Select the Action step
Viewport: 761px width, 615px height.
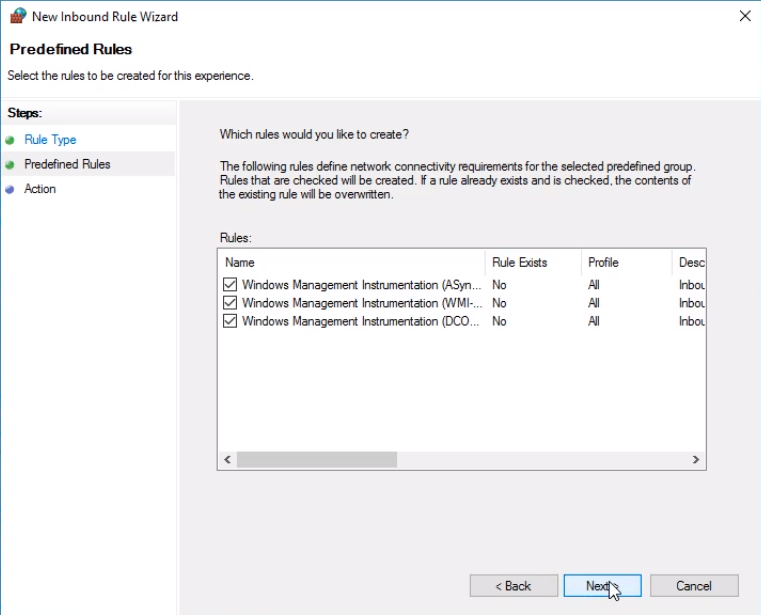coord(40,189)
